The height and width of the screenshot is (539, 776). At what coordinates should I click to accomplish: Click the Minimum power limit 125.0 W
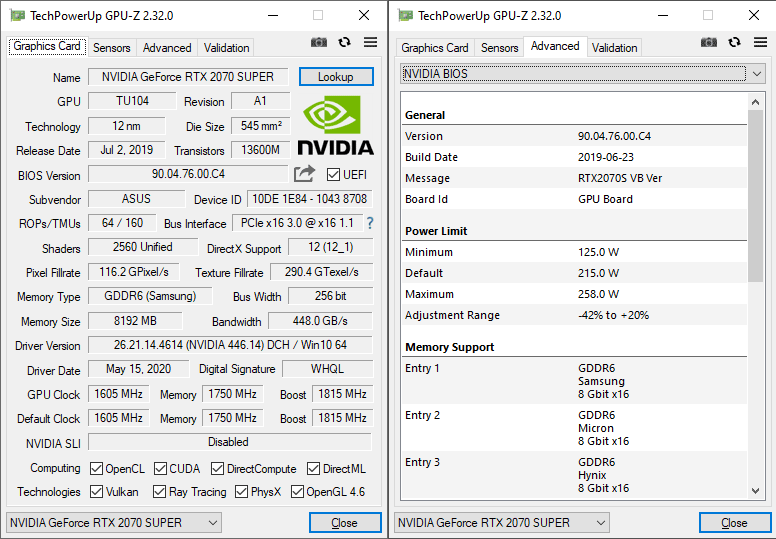[598, 252]
